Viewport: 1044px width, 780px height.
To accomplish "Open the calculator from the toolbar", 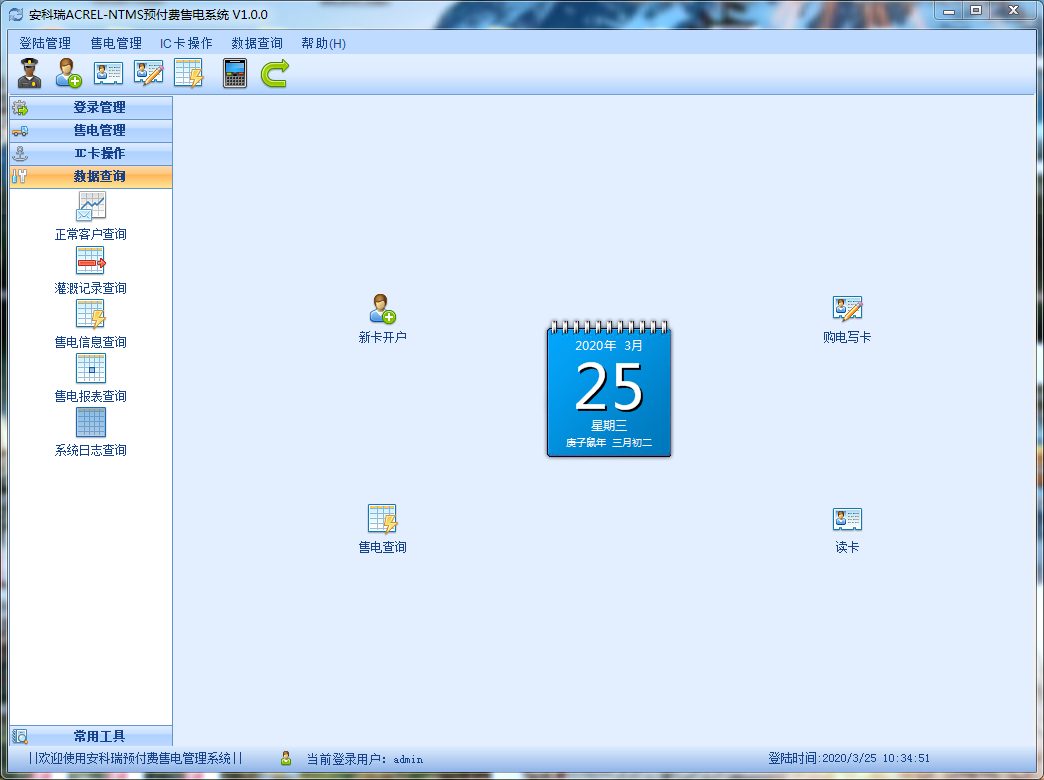I will [x=235, y=73].
